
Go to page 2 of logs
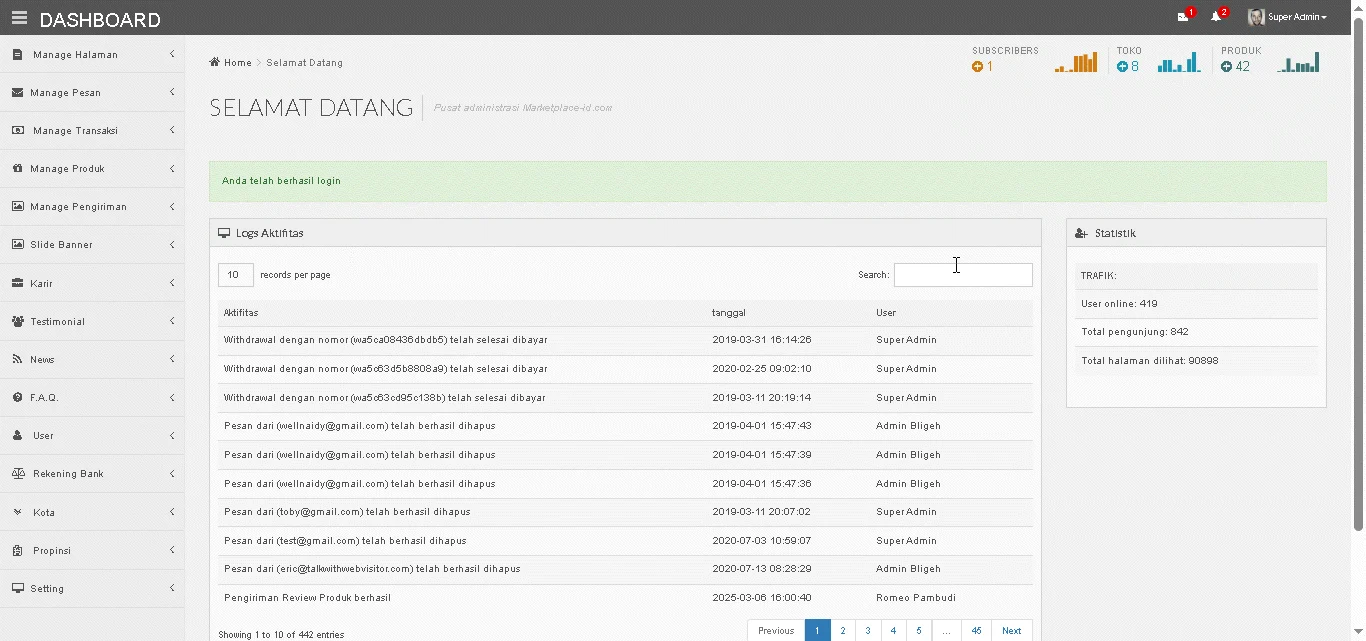point(843,631)
